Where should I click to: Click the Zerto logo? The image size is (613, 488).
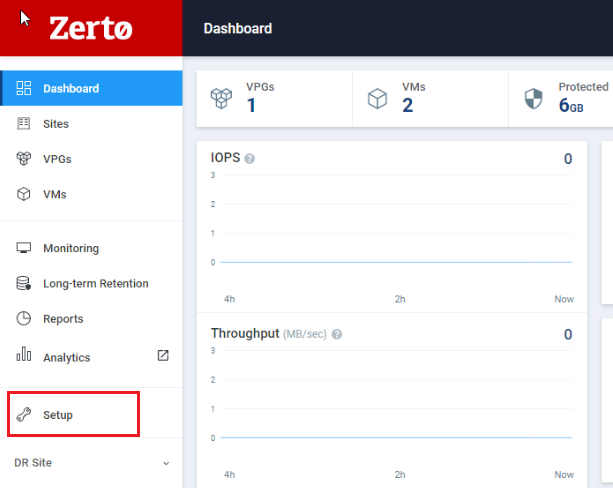90,28
